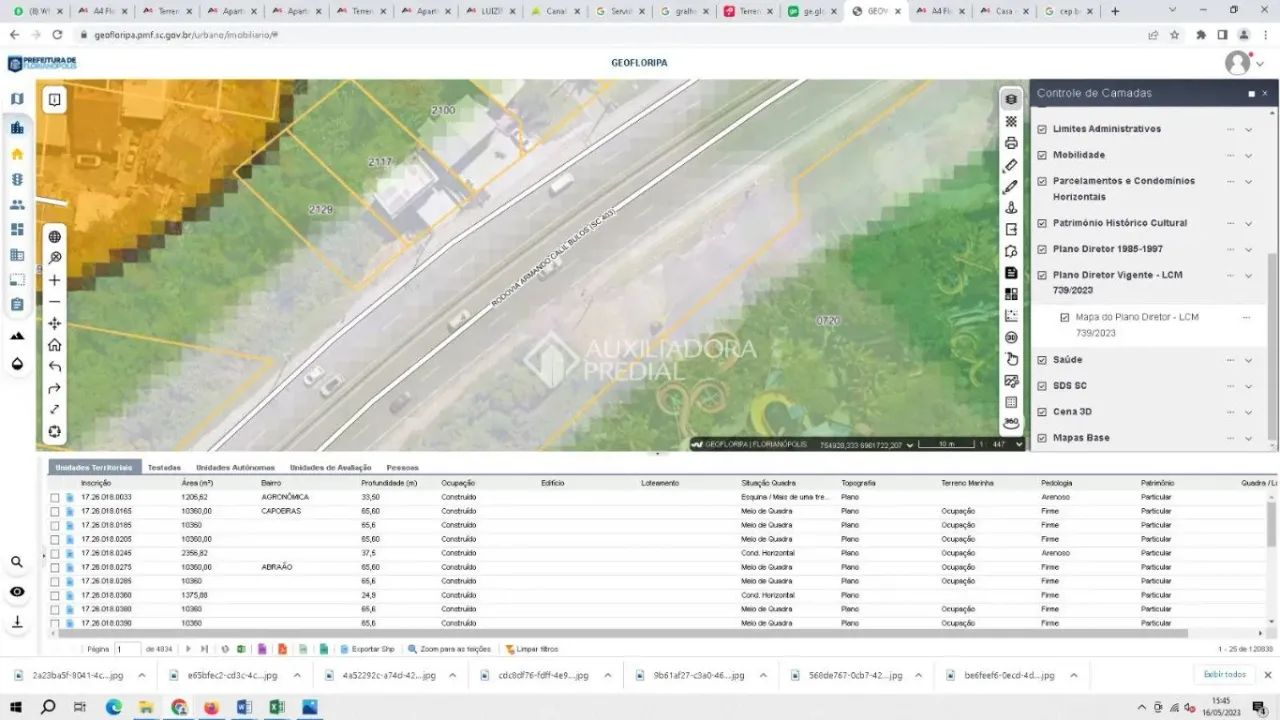Toggle the SDS SC layer checkbox

tap(1042, 386)
